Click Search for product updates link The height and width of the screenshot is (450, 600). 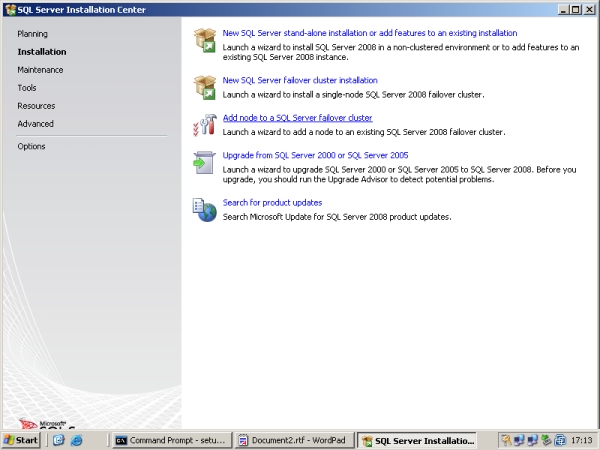pos(272,202)
